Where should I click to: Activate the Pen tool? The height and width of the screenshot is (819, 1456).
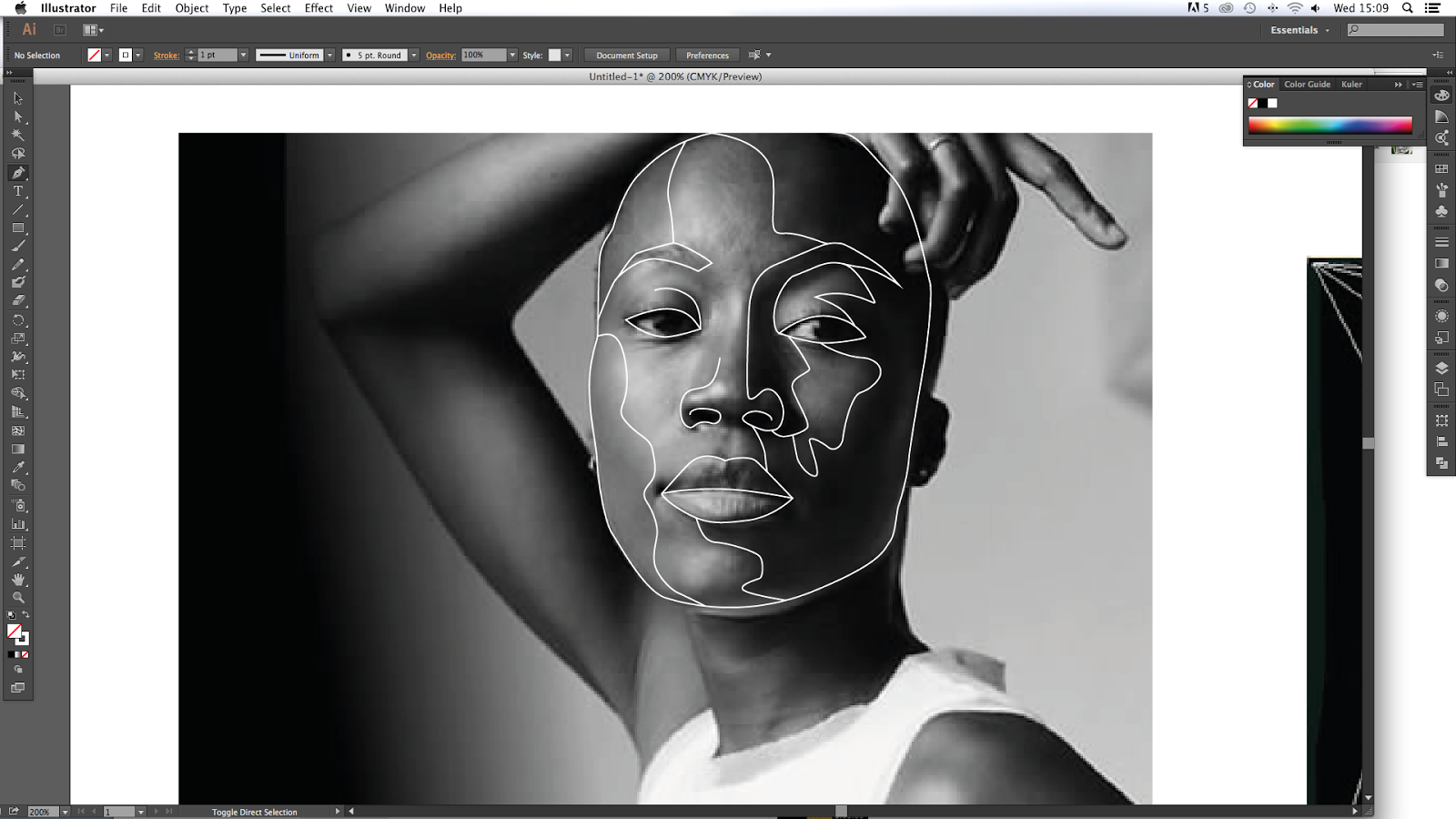click(18, 173)
